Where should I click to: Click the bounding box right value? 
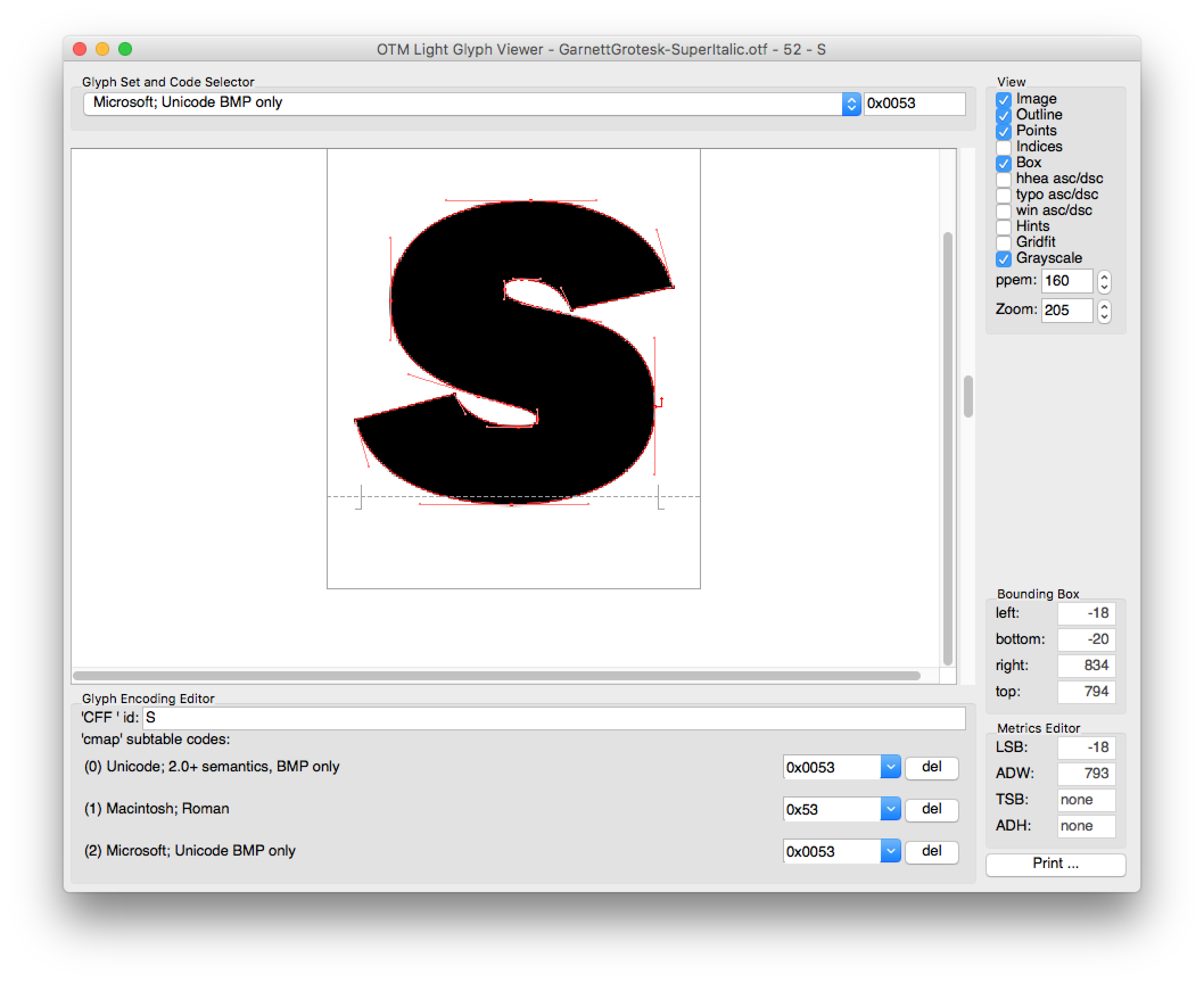click(x=1086, y=666)
